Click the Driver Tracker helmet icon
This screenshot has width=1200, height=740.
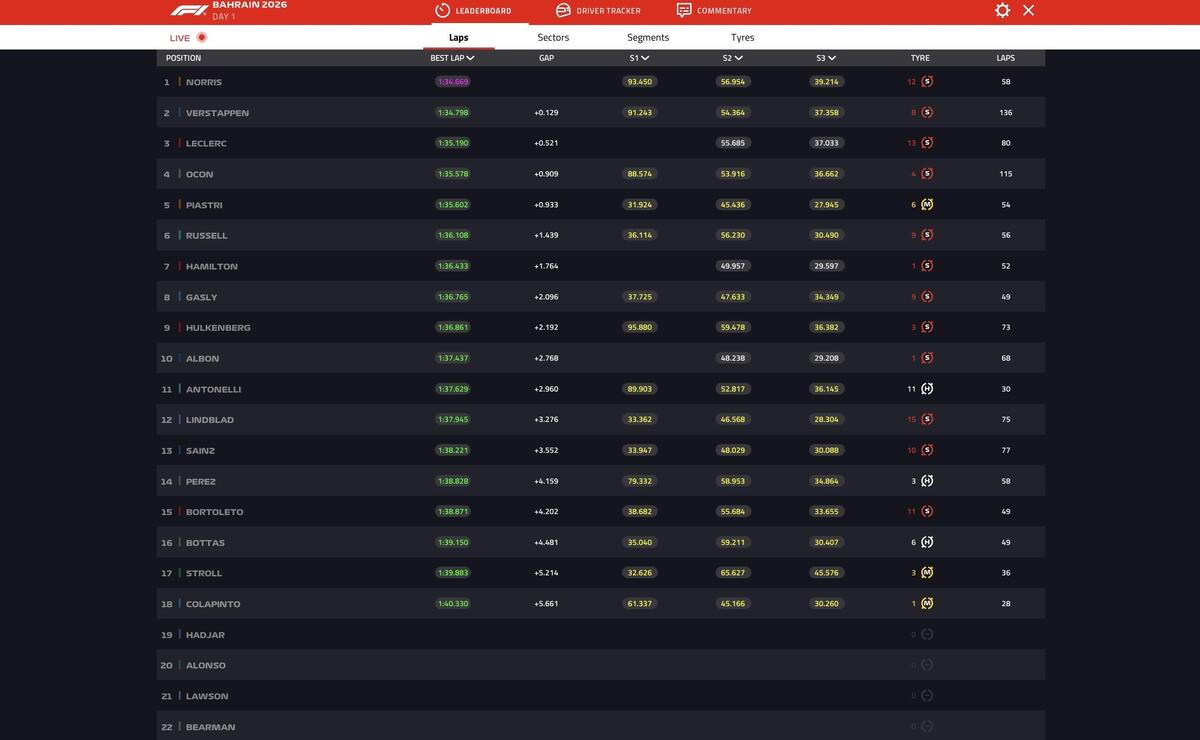pos(564,10)
